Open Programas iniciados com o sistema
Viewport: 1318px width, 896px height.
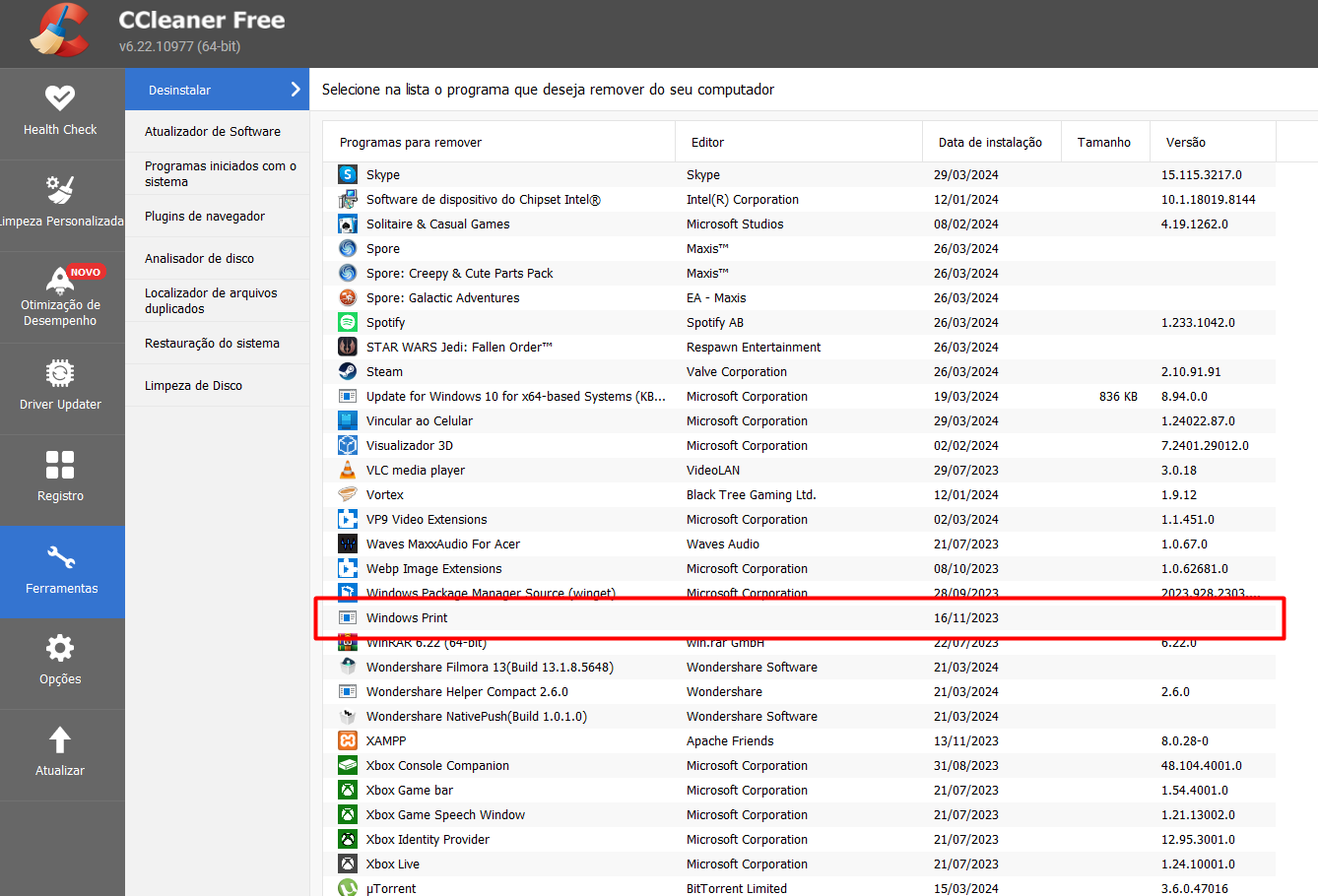coord(217,173)
